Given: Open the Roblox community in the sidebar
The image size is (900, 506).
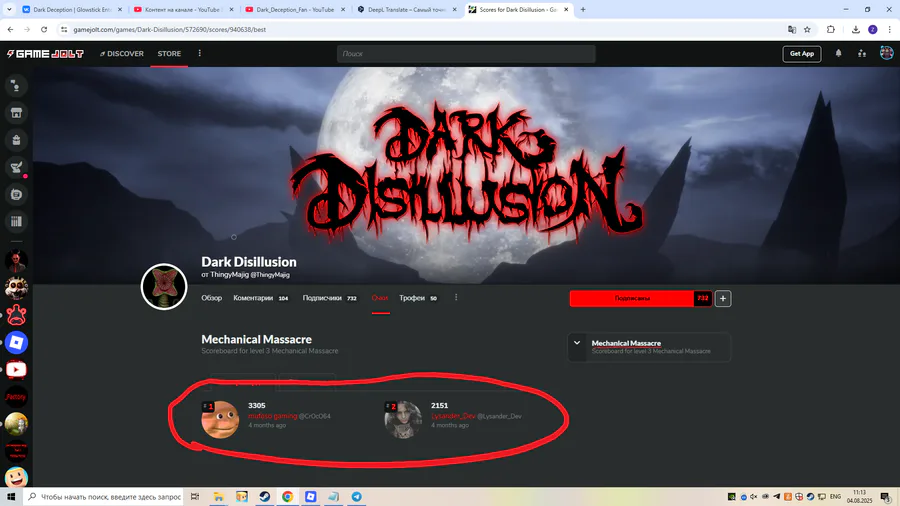Looking at the screenshot, I should pyautogui.click(x=16, y=342).
